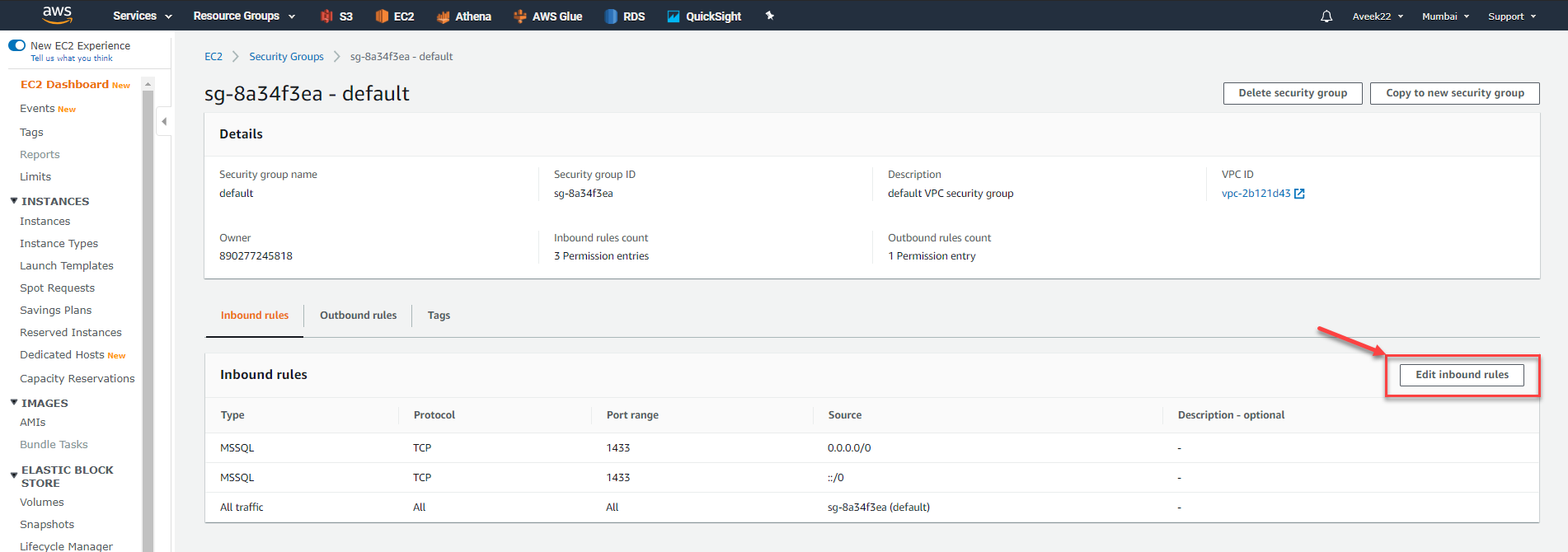Open the RDS shortcut
Image resolution: width=1568 pixels, height=552 pixels.
coord(625,16)
